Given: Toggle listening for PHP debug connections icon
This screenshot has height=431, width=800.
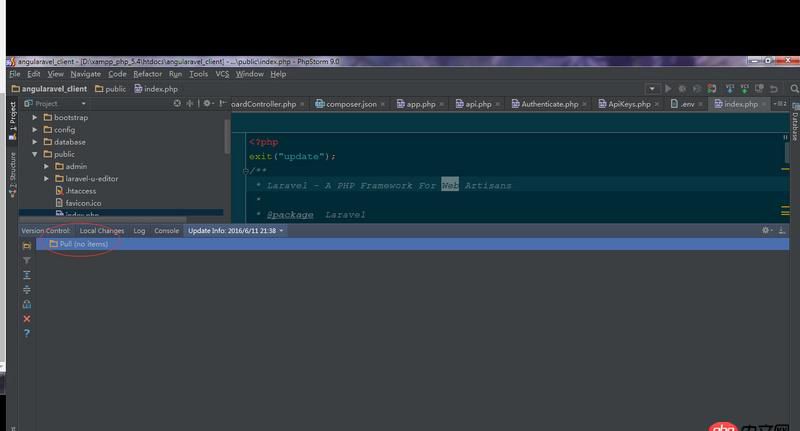Looking at the screenshot, I should point(711,88).
